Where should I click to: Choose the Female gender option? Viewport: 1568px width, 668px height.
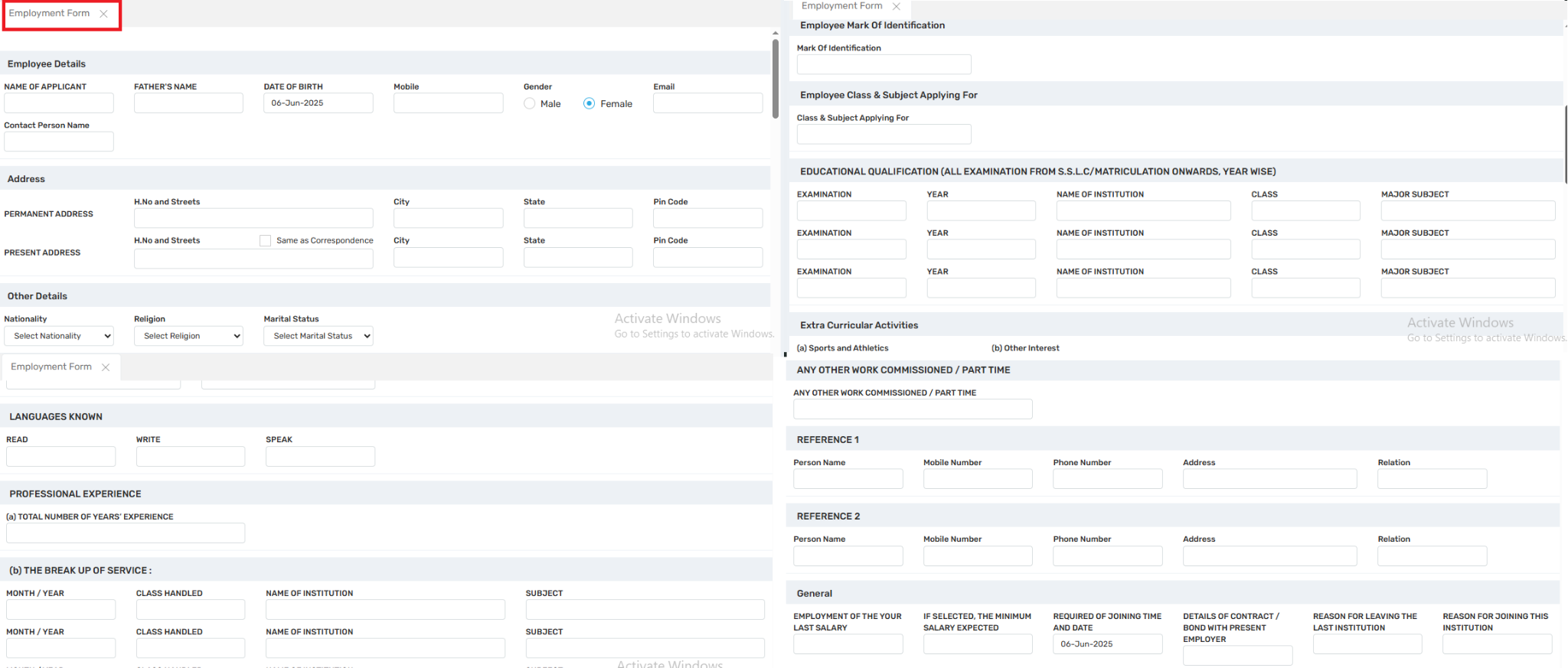coord(589,103)
